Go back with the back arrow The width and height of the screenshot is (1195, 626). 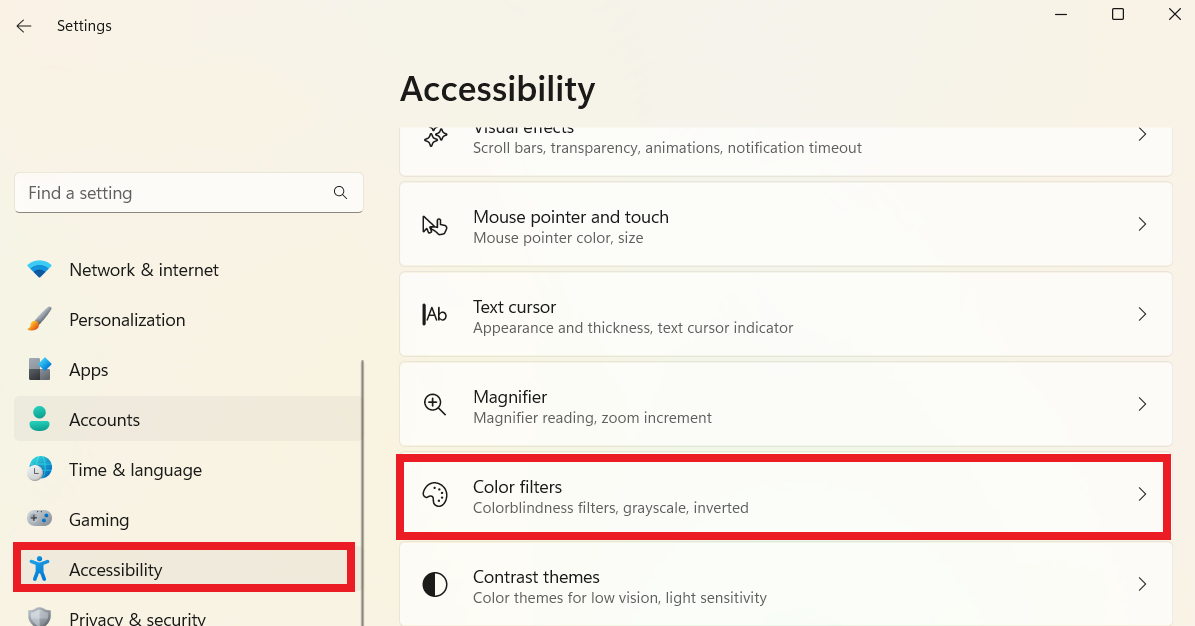(24, 26)
